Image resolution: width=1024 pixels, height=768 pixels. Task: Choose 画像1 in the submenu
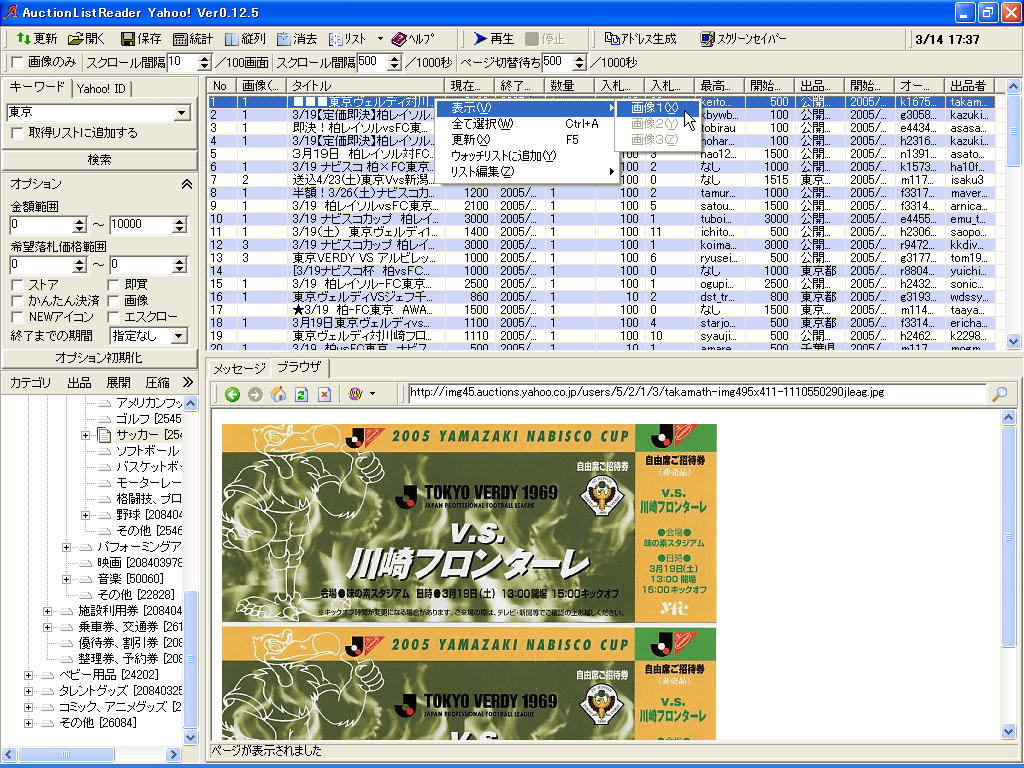658,108
